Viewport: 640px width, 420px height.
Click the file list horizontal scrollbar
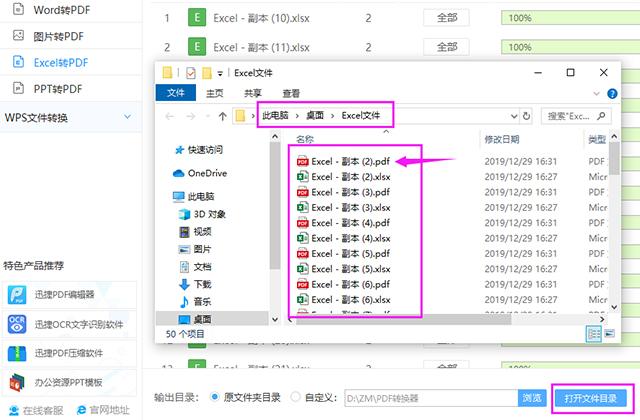(403, 320)
